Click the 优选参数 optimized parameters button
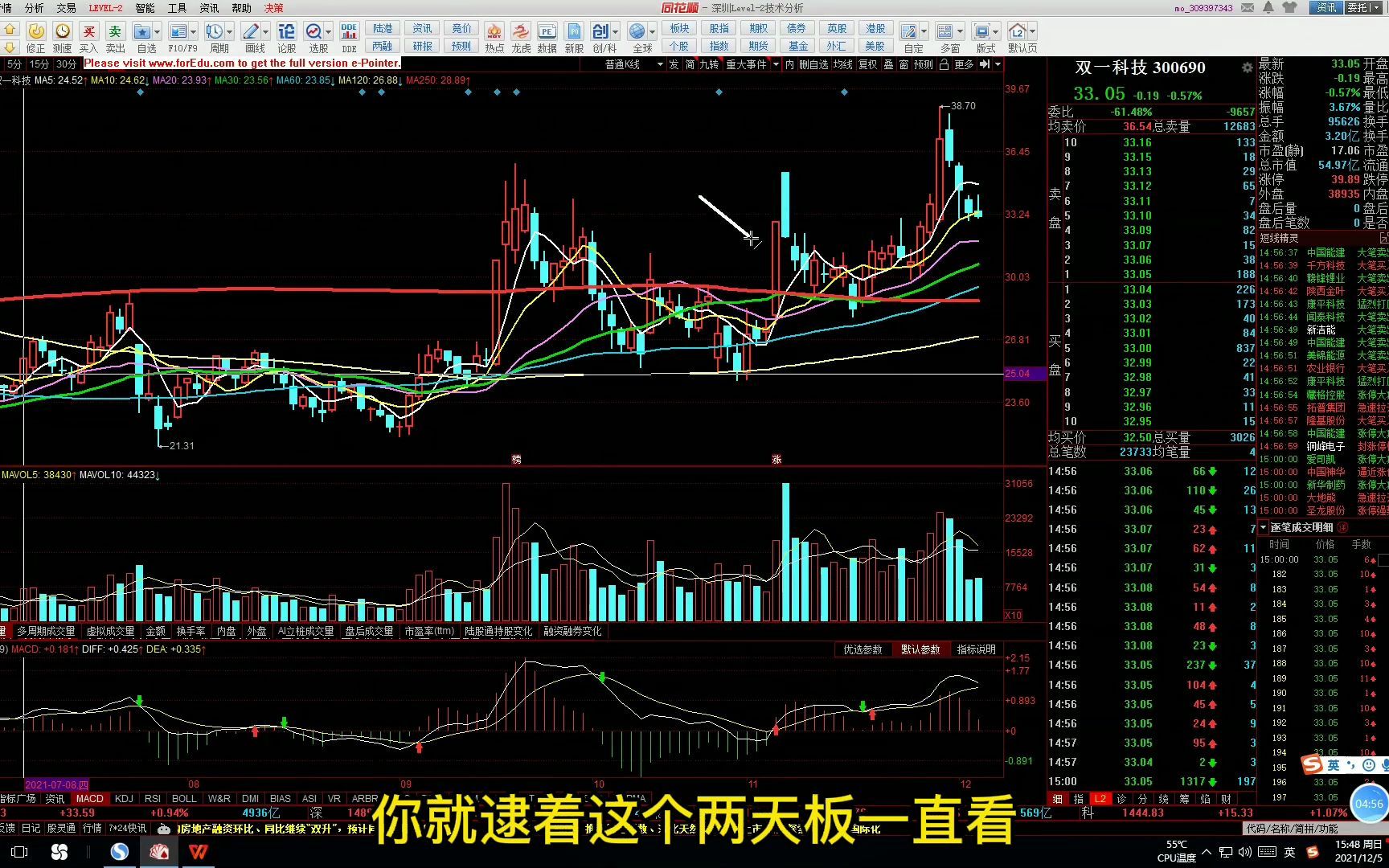 862,649
